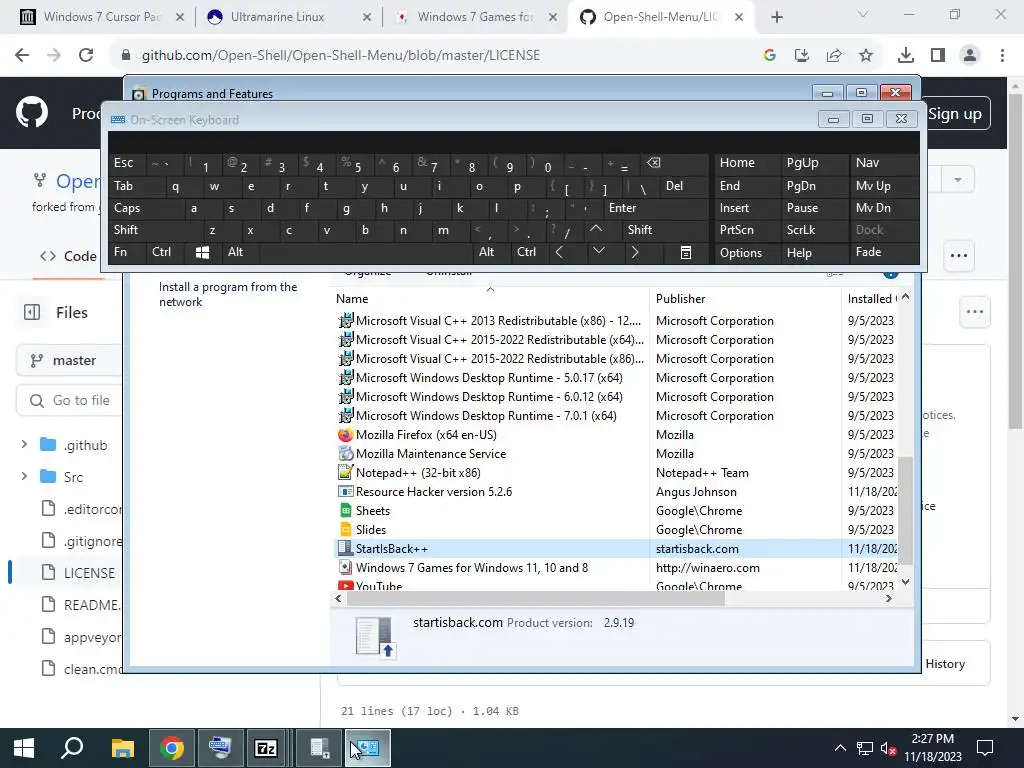
Task: Toggle the Fade key on On-Screen Keyboard
Action: coord(884,253)
